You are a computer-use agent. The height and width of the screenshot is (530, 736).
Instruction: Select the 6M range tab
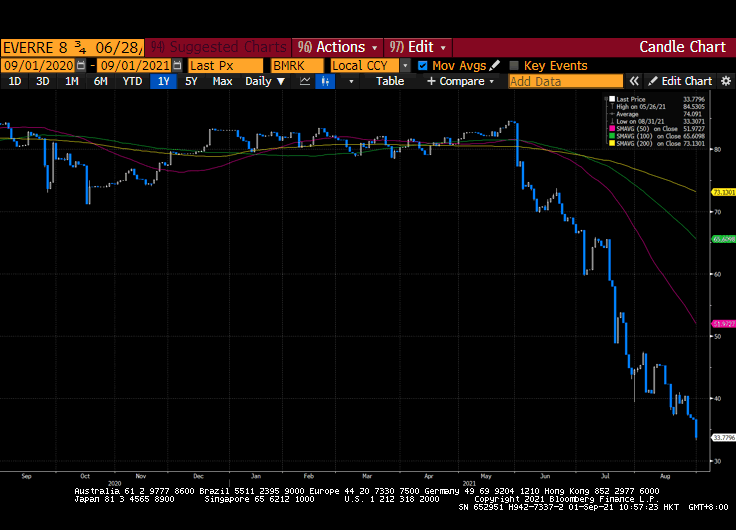(x=100, y=81)
